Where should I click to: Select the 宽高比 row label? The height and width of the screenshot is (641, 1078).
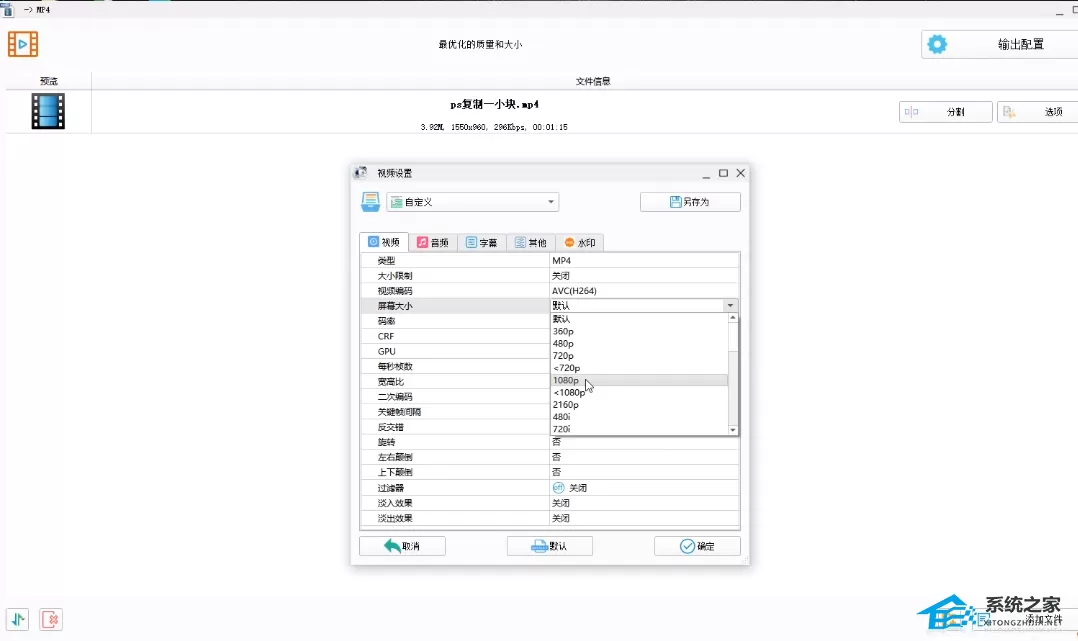390,382
